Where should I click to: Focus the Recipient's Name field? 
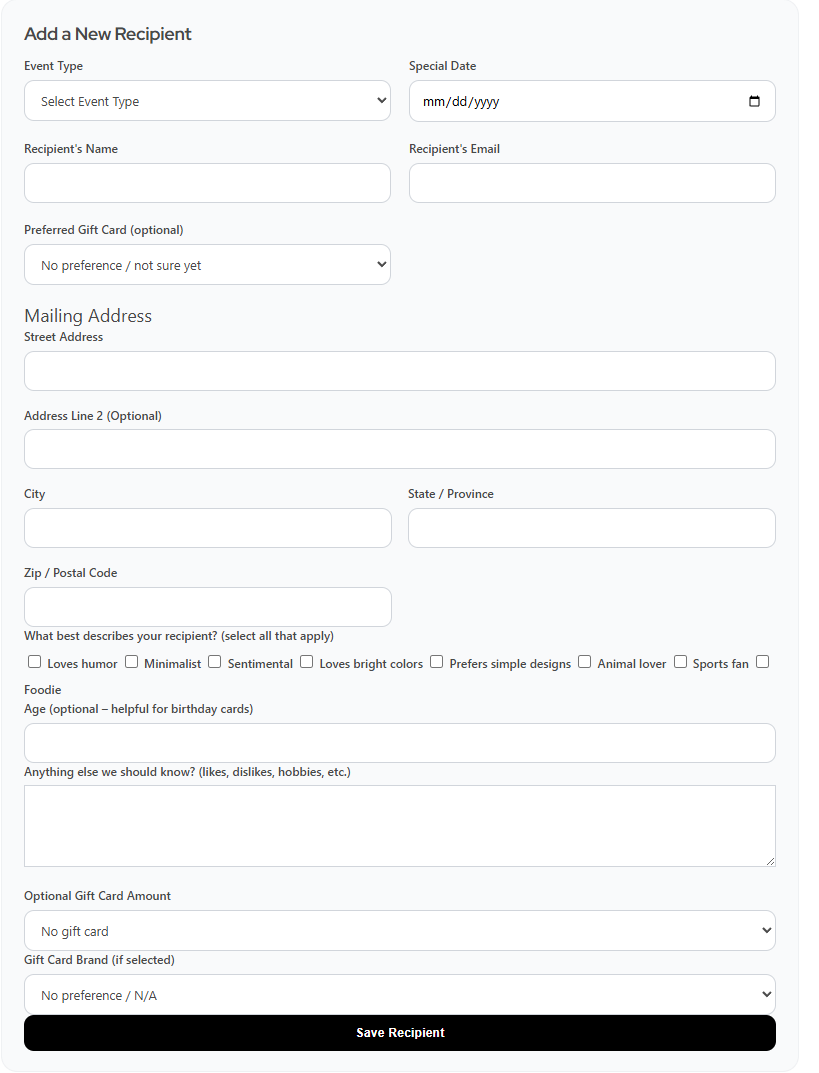tap(207, 183)
